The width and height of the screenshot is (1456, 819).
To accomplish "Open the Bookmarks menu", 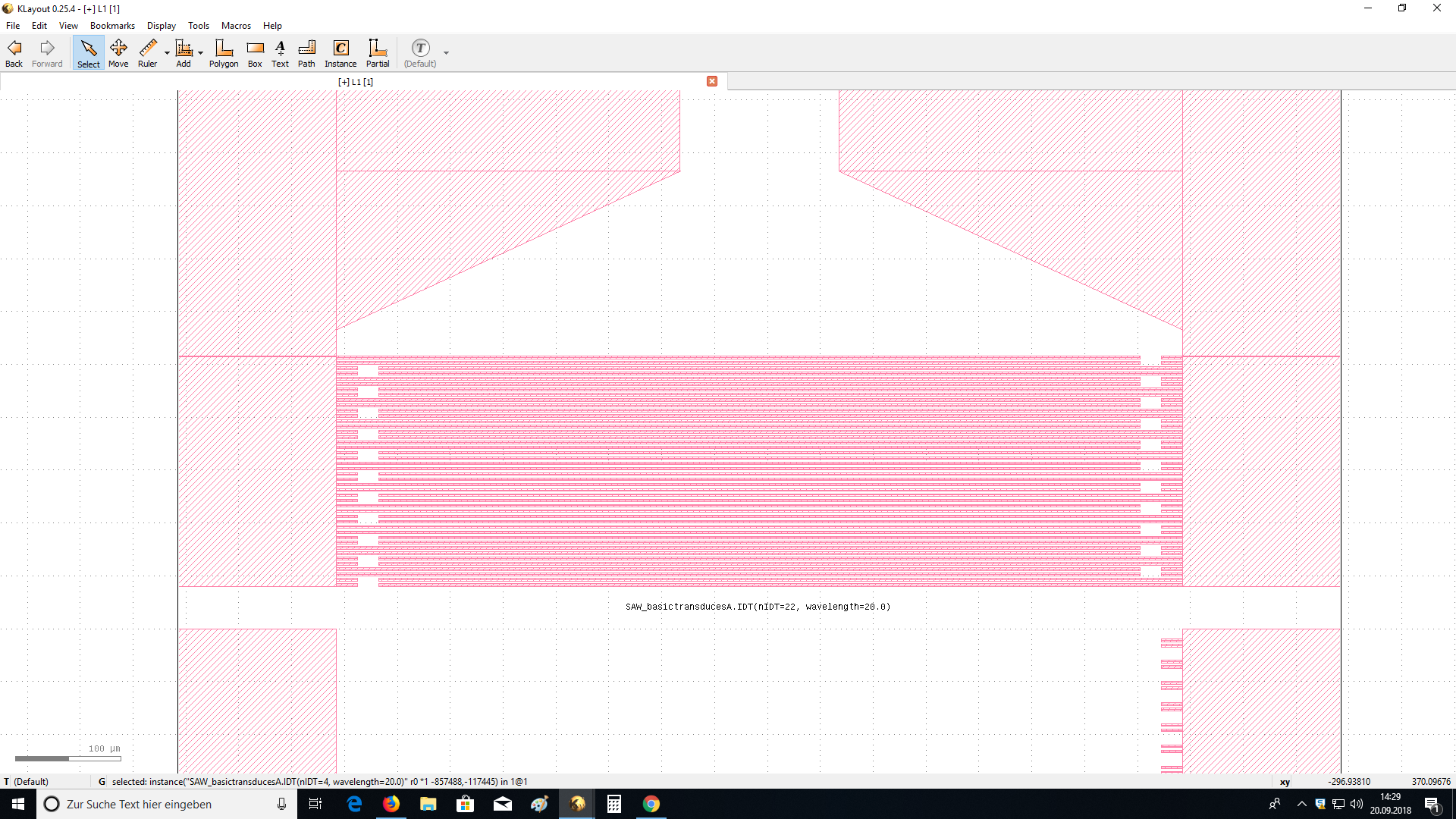I will 112,25.
